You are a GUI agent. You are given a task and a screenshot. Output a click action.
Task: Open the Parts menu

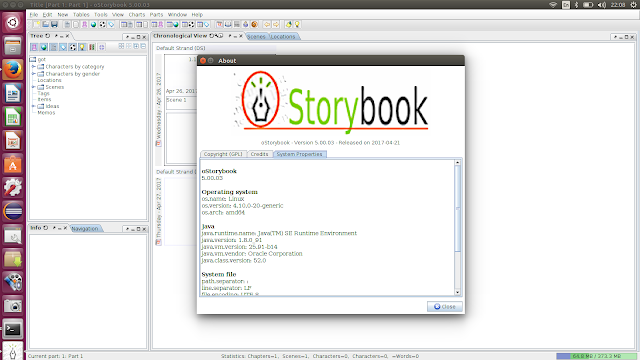coord(156,15)
